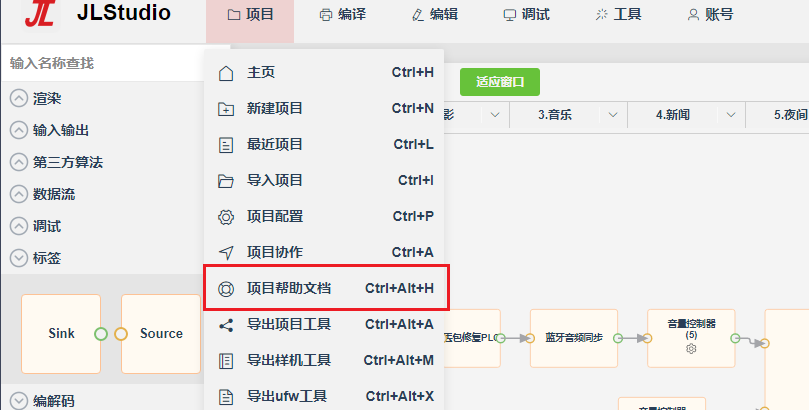The image size is (809, 410).
Task: Toggle the 编解码 category arrow
Action: [x=19, y=401]
